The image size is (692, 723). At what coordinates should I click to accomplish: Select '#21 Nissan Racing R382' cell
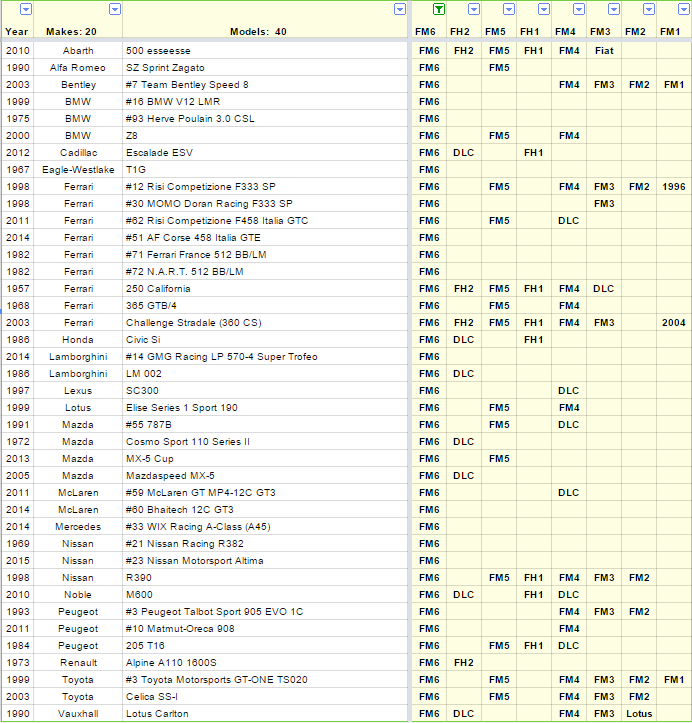[265, 544]
